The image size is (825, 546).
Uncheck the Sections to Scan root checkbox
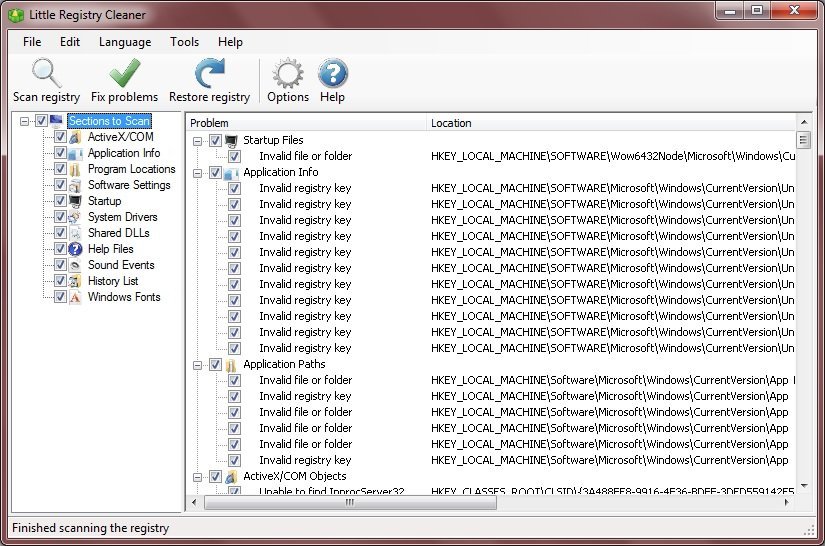pyautogui.click(x=41, y=121)
